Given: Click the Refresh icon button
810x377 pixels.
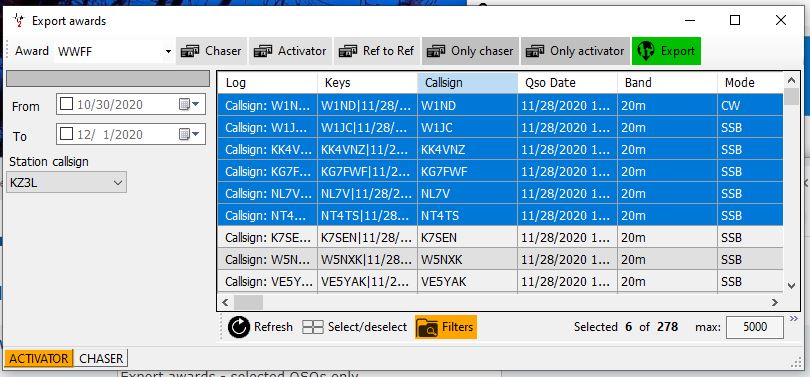Looking at the screenshot, I should tap(260, 327).
